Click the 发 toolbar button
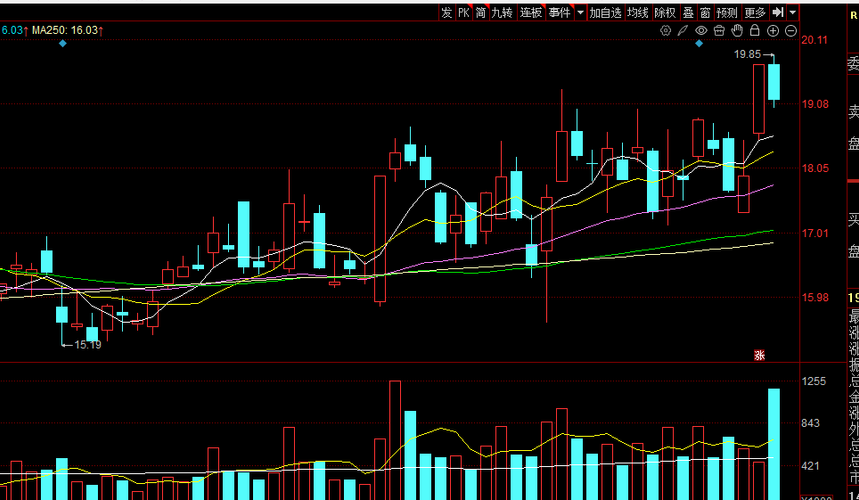The height and width of the screenshot is (500, 859). 447,13
